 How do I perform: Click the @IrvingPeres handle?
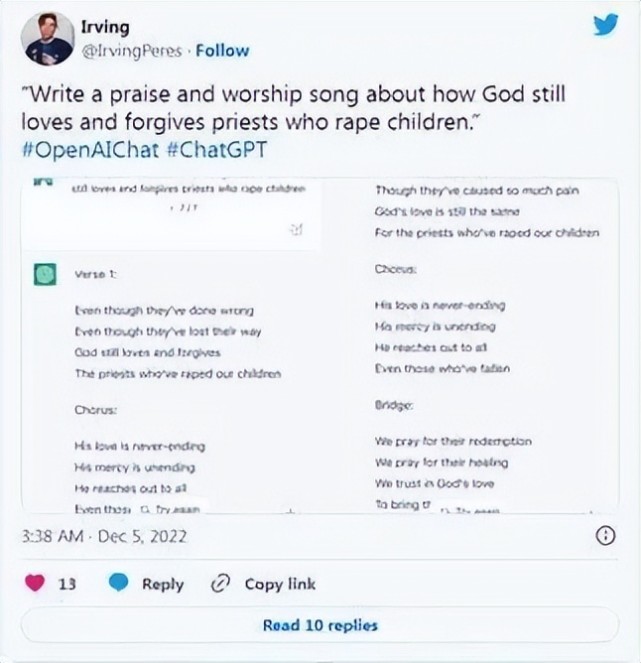coord(132,51)
